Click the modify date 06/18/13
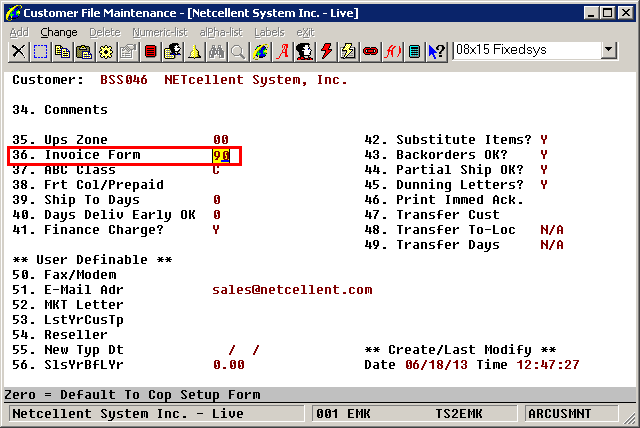This screenshot has width=640, height=428. (x=436, y=365)
